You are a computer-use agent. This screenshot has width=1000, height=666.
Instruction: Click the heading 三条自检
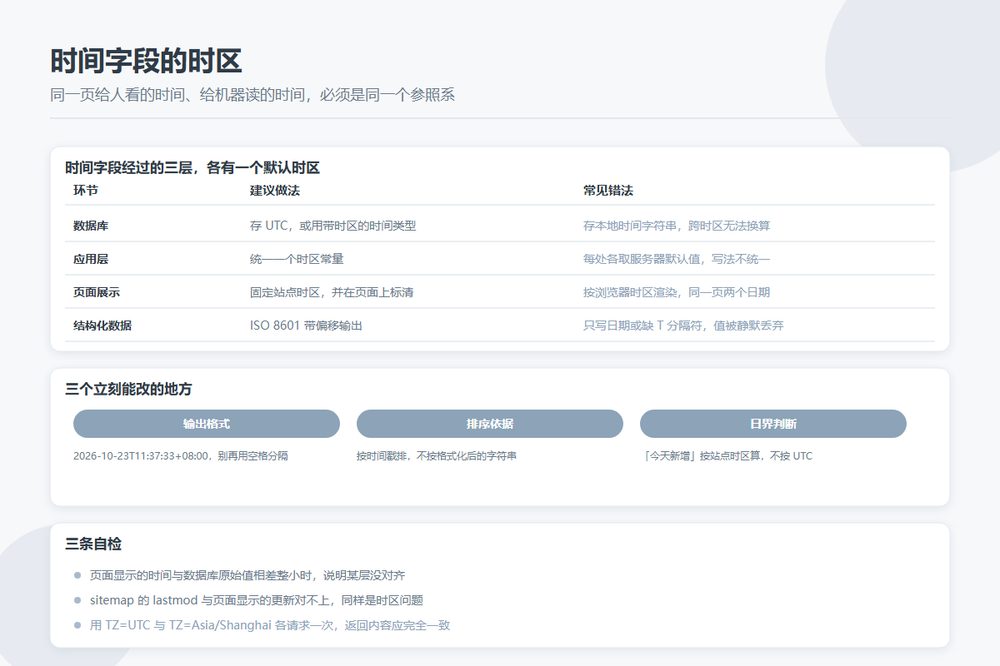(x=93, y=544)
